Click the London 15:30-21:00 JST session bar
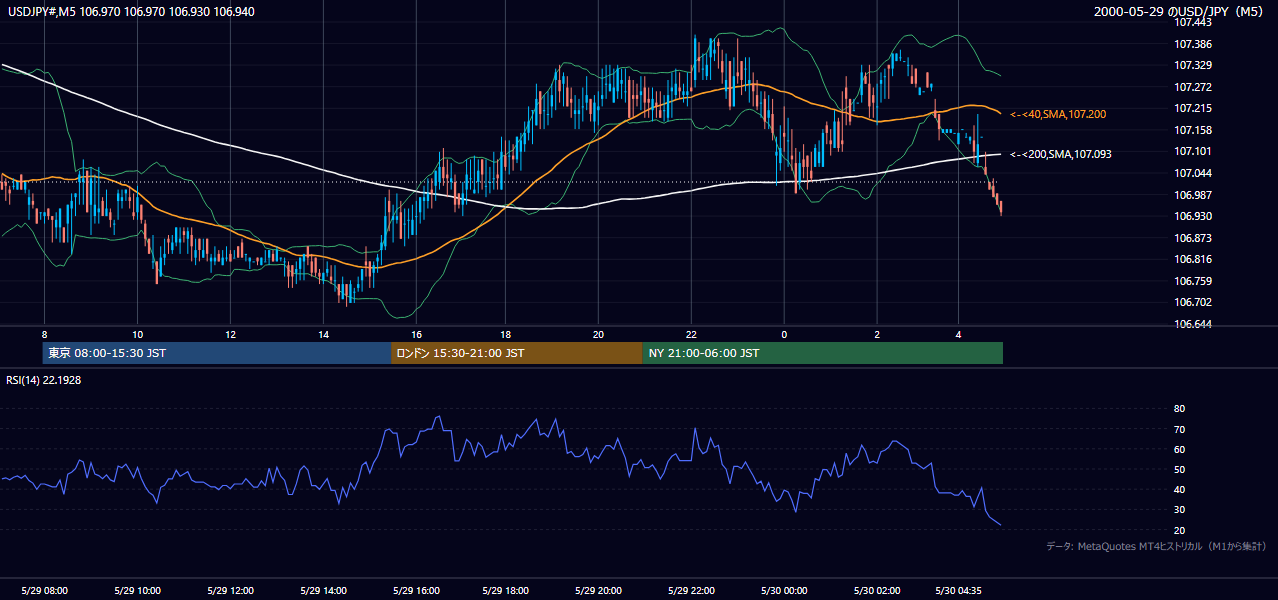 tap(516, 353)
